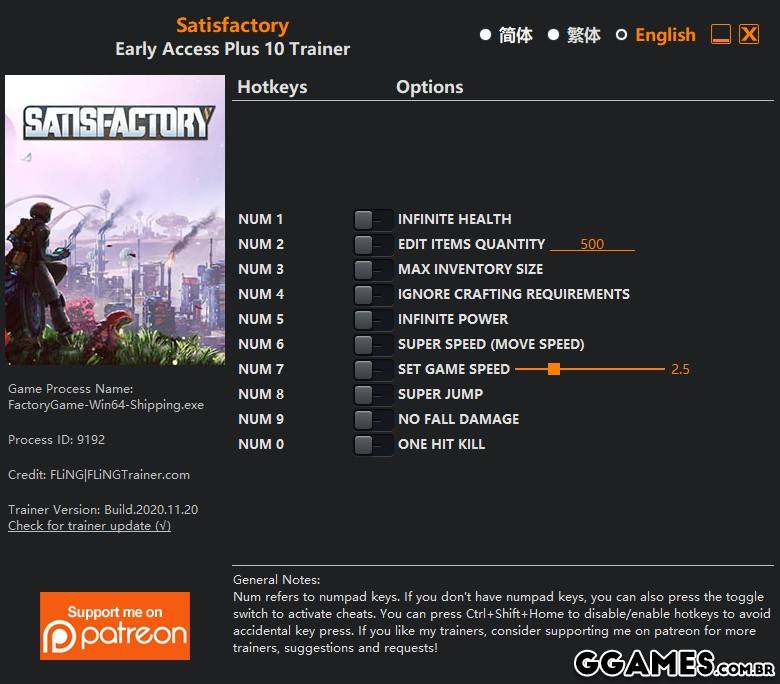Enable the Edit Items Quantity switch
Image resolution: width=780 pixels, height=684 pixels.
point(373,244)
